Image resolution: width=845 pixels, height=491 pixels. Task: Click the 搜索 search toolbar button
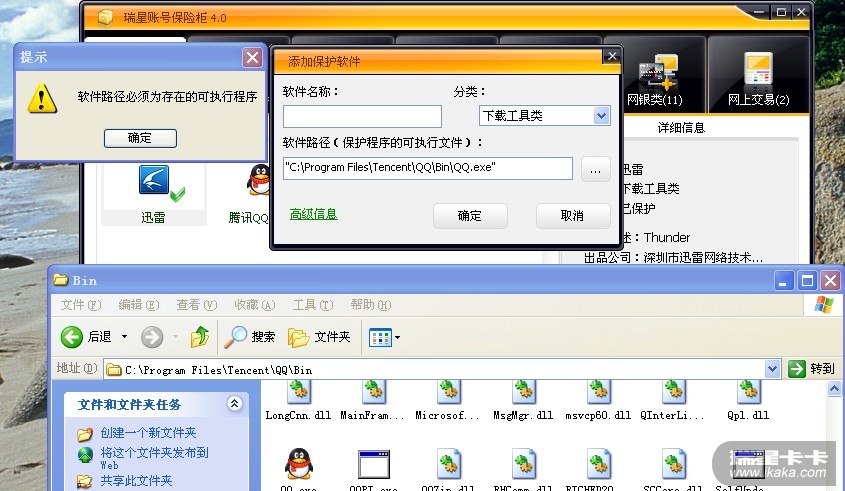pyautogui.click(x=250, y=337)
